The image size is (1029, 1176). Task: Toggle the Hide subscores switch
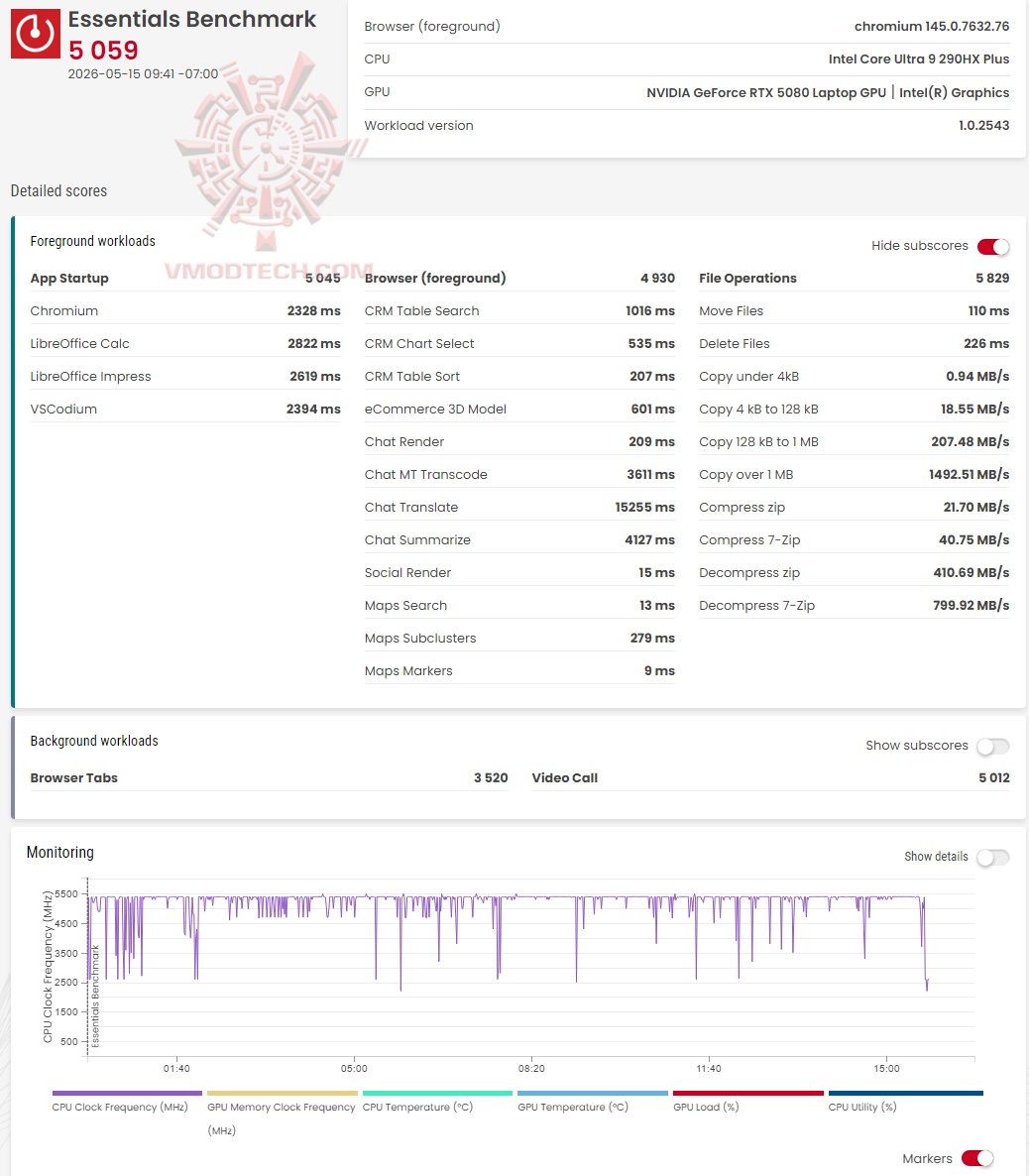pyautogui.click(x=993, y=246)
